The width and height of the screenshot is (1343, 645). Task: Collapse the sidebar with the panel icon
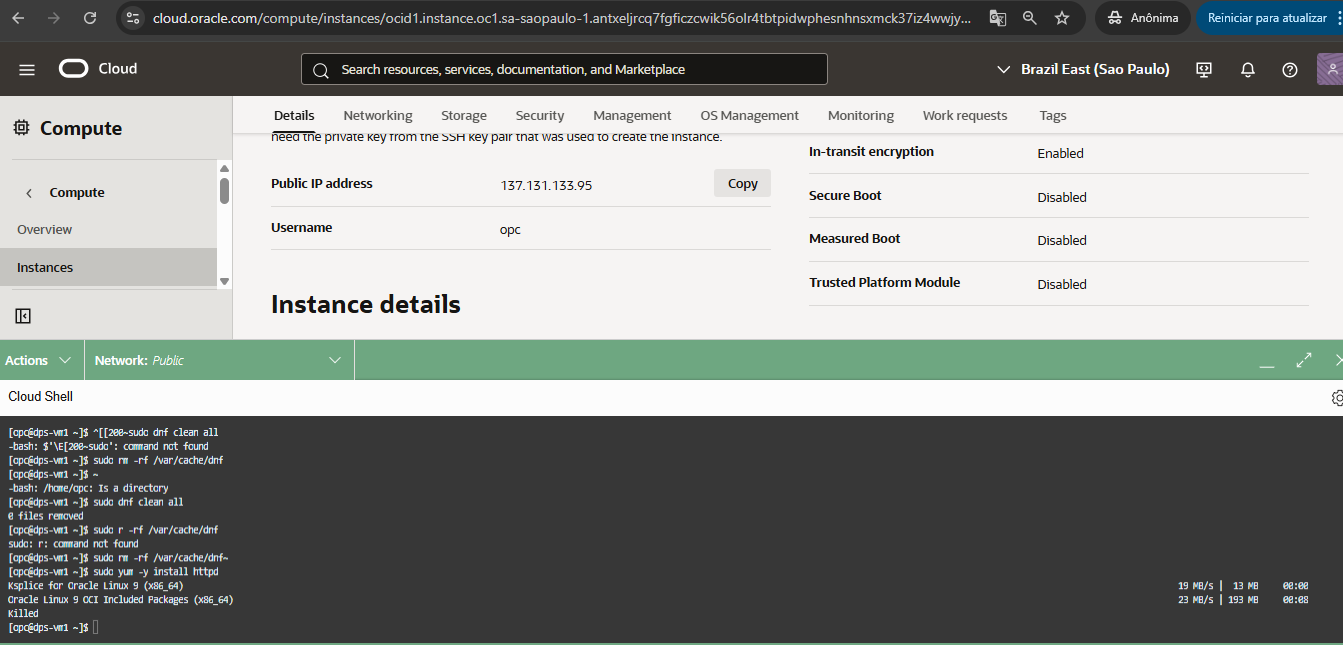24,316
